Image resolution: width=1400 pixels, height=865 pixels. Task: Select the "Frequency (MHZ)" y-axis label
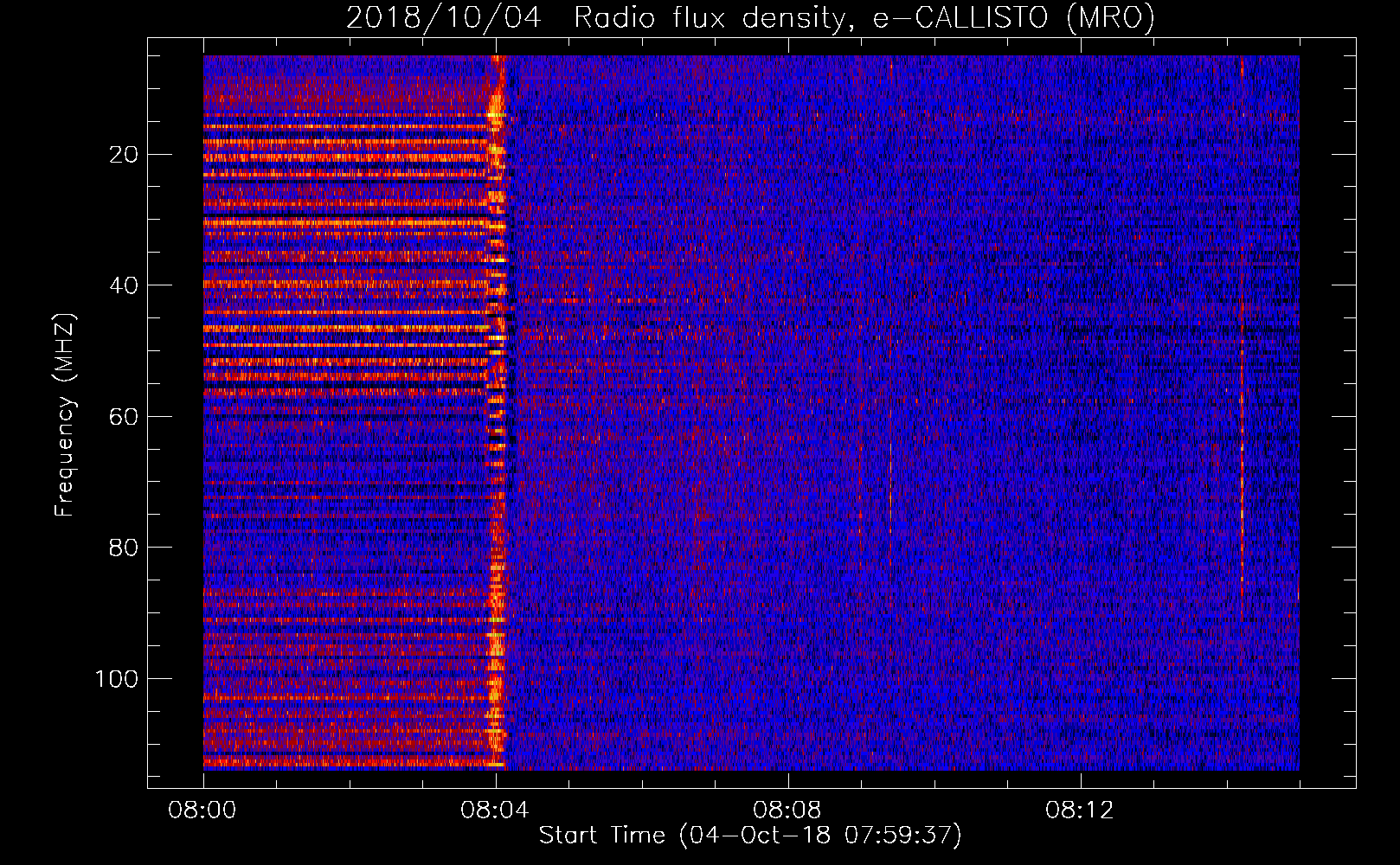pos(65,414)
